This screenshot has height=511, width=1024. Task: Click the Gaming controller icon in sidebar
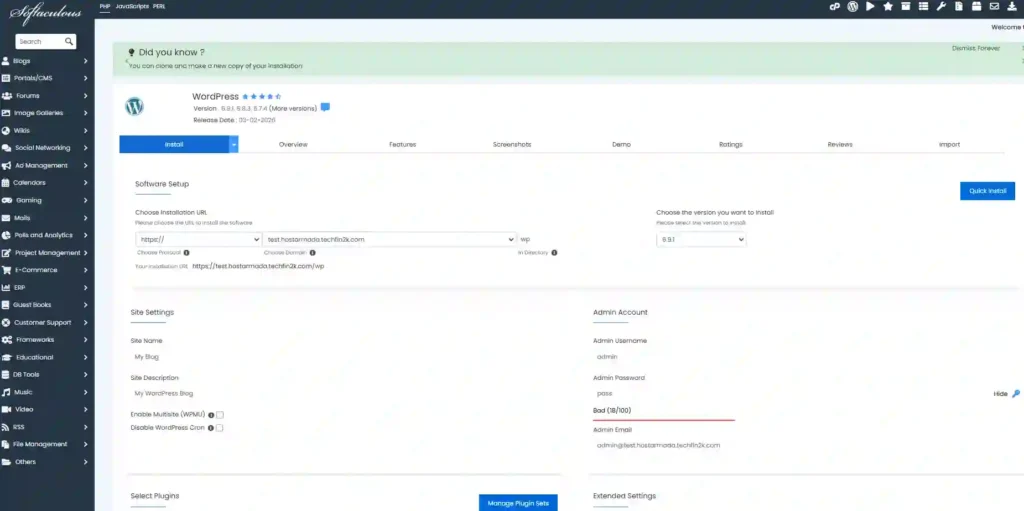pos(7,200)
